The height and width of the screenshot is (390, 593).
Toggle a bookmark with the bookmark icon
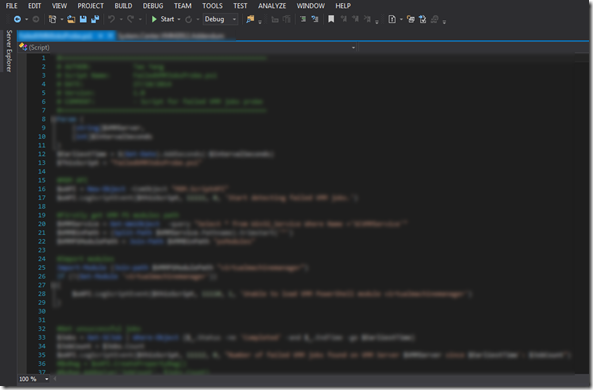331,19
